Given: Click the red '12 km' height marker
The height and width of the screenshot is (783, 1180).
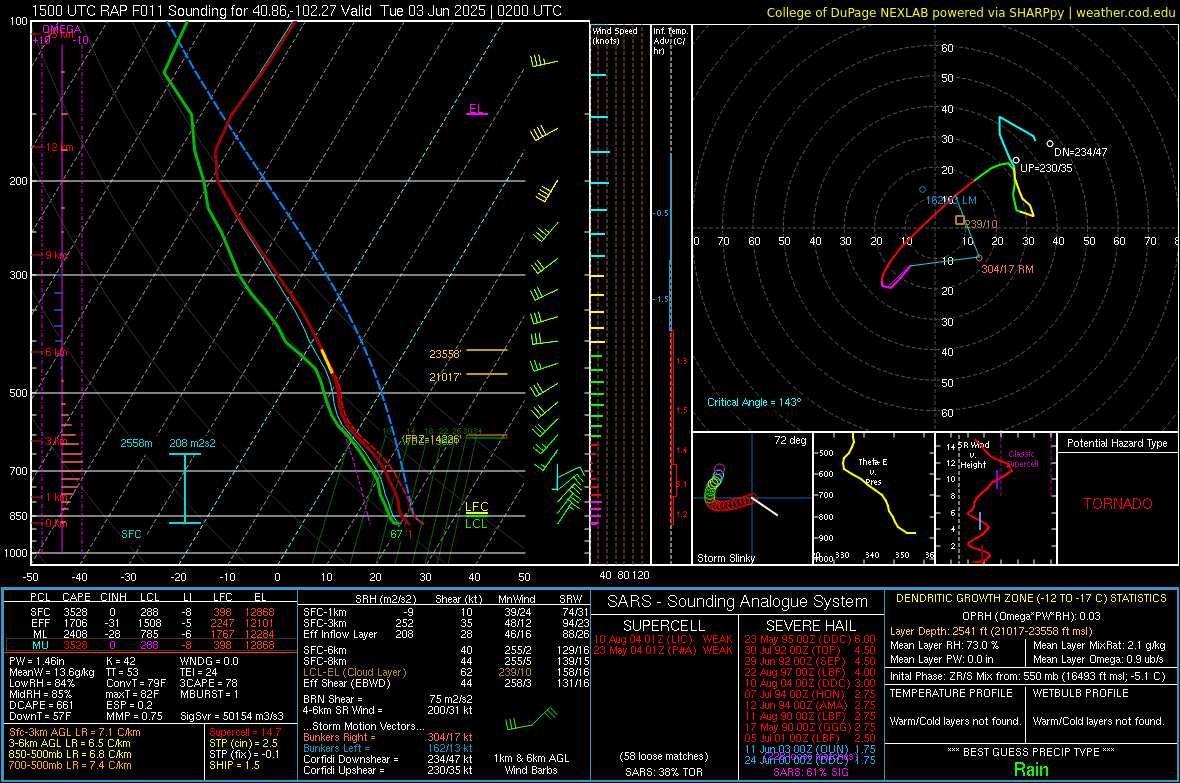Looking at the screenshot, I should [x=59, y=147].
